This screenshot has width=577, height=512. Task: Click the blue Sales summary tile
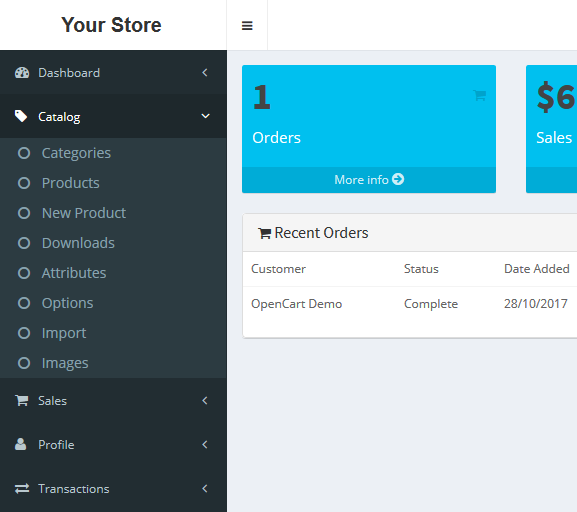coord(552,129)
